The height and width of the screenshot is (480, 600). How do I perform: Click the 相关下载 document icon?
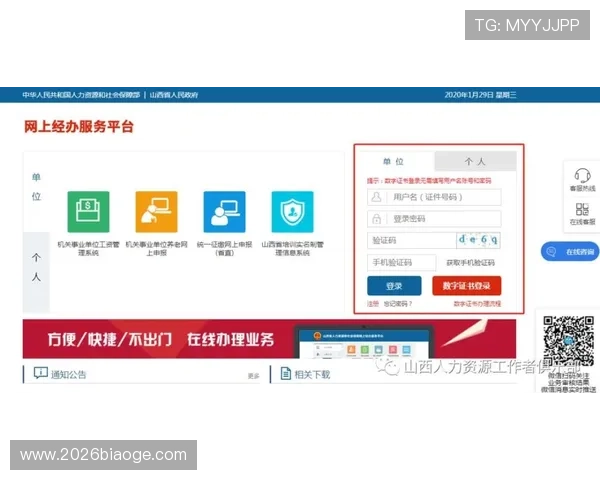(286, 373)
